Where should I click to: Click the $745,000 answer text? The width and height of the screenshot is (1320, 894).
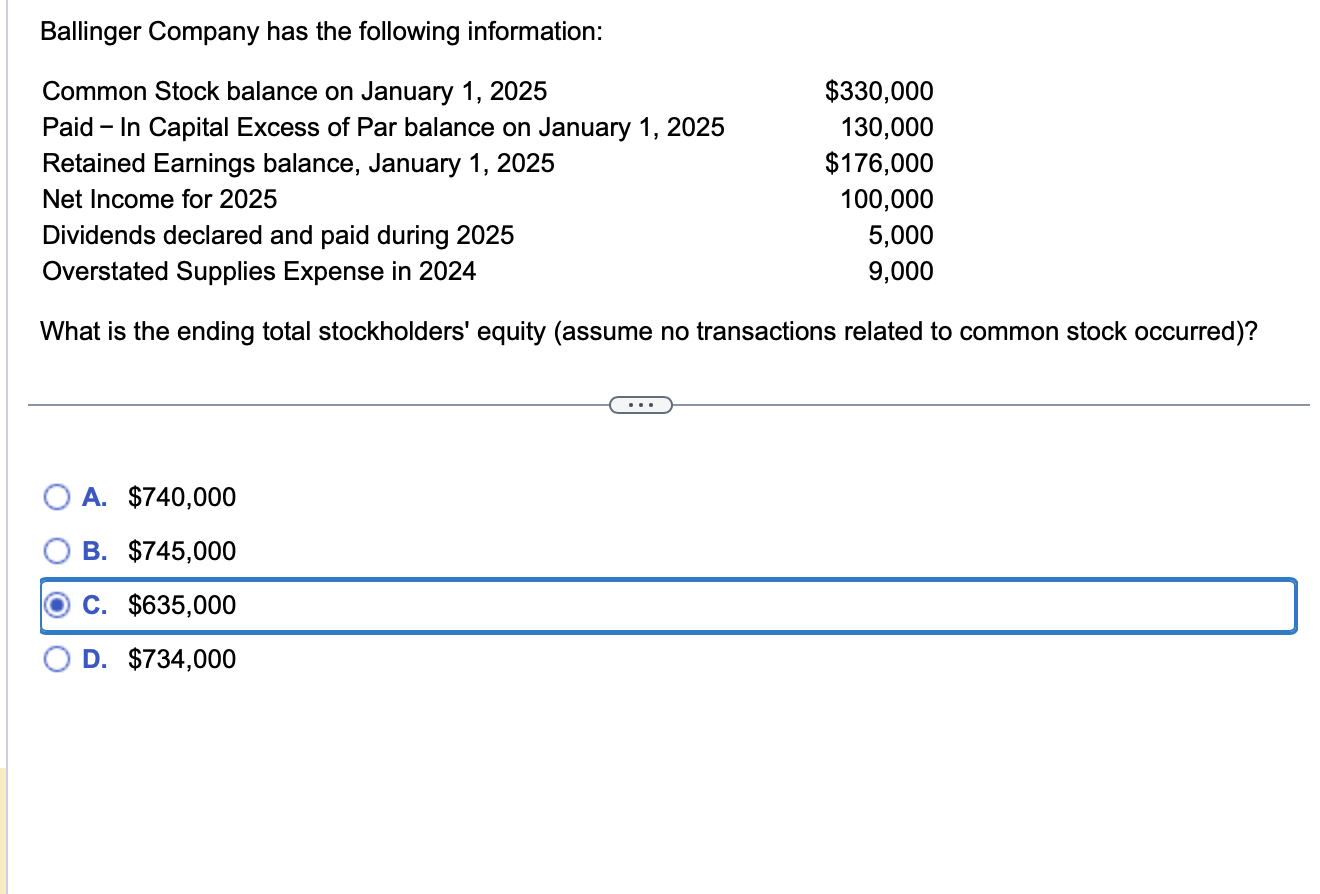181,550
